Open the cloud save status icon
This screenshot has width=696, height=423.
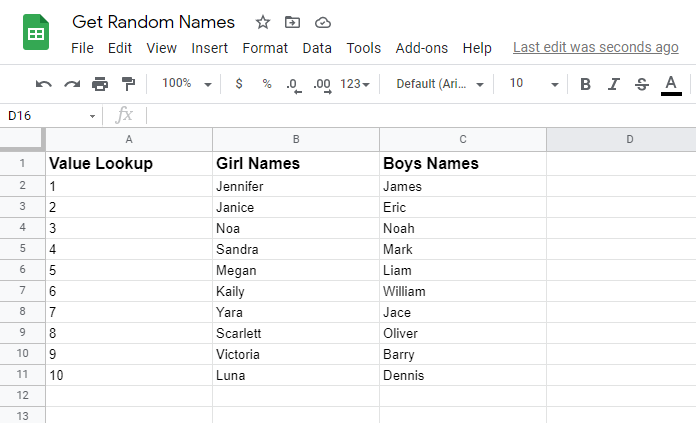click(x=322, y=22)
